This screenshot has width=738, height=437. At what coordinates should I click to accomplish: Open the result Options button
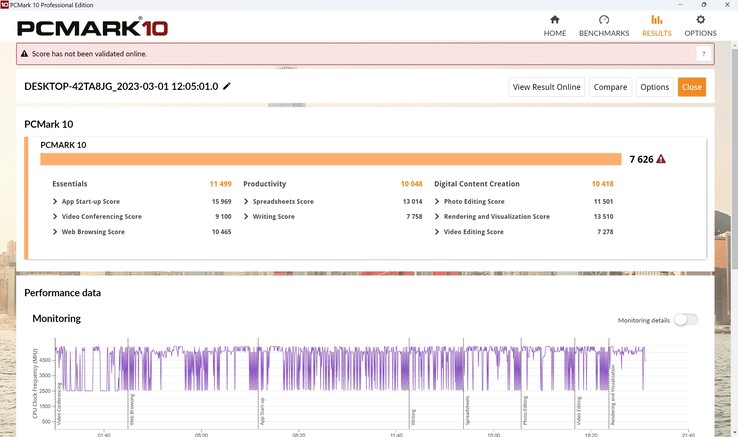tap(654, 87)
